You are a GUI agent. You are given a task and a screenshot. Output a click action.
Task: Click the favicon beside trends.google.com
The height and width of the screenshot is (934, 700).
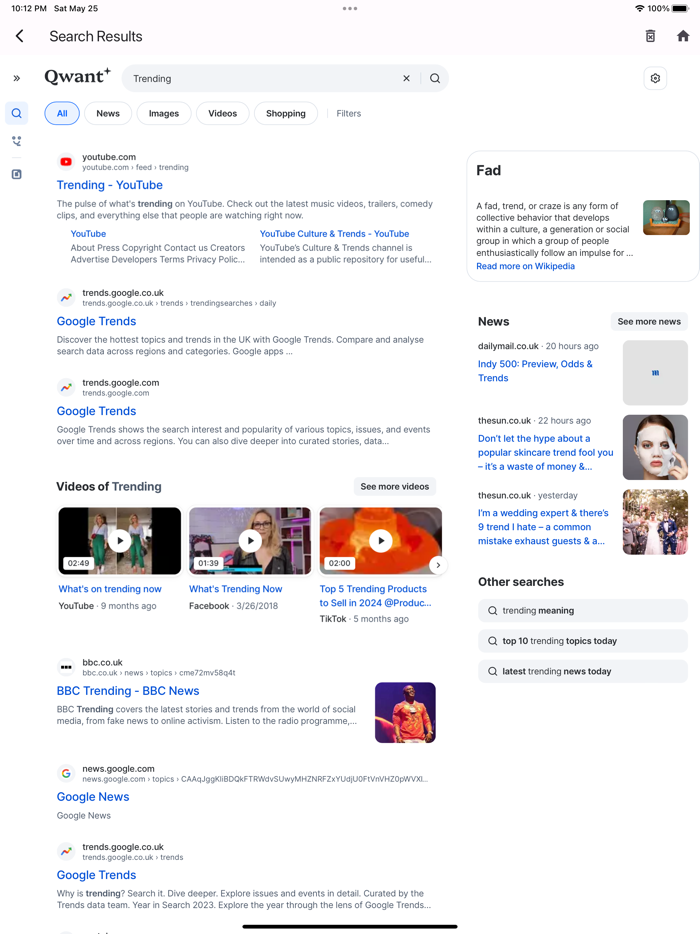66,387
